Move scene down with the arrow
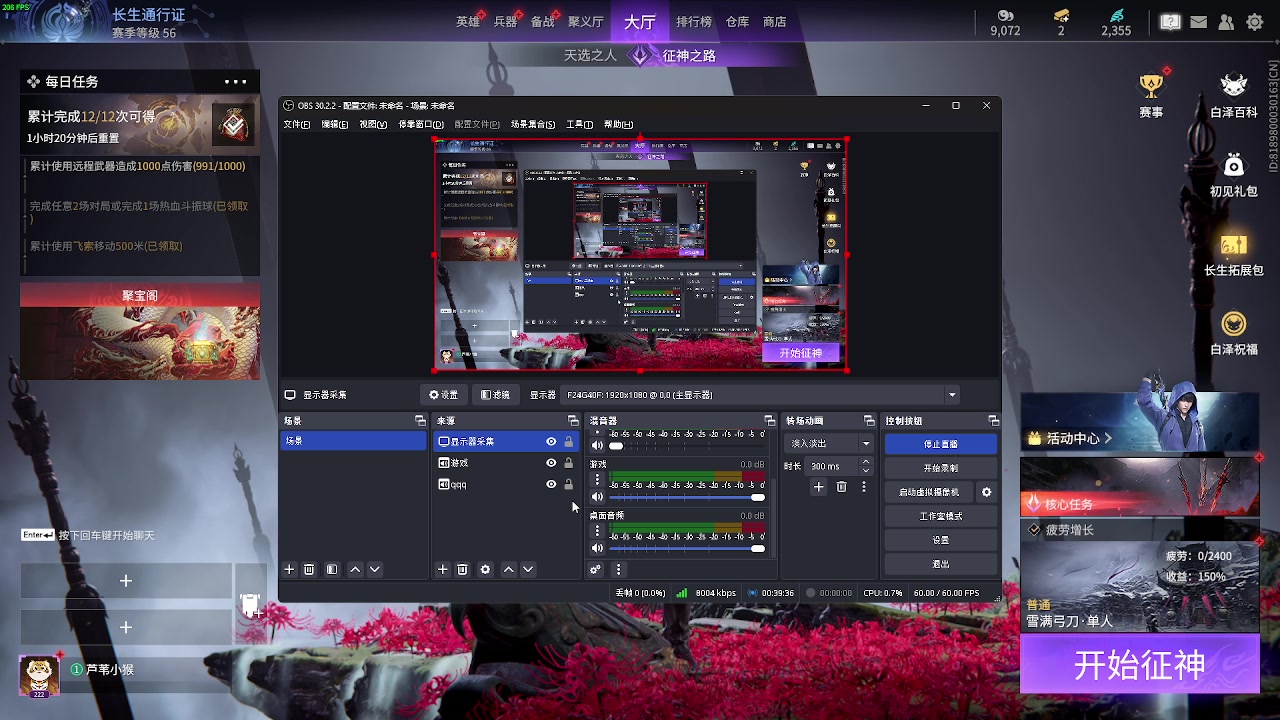This screenshot has height=720, width=1280. coord(375,569)
